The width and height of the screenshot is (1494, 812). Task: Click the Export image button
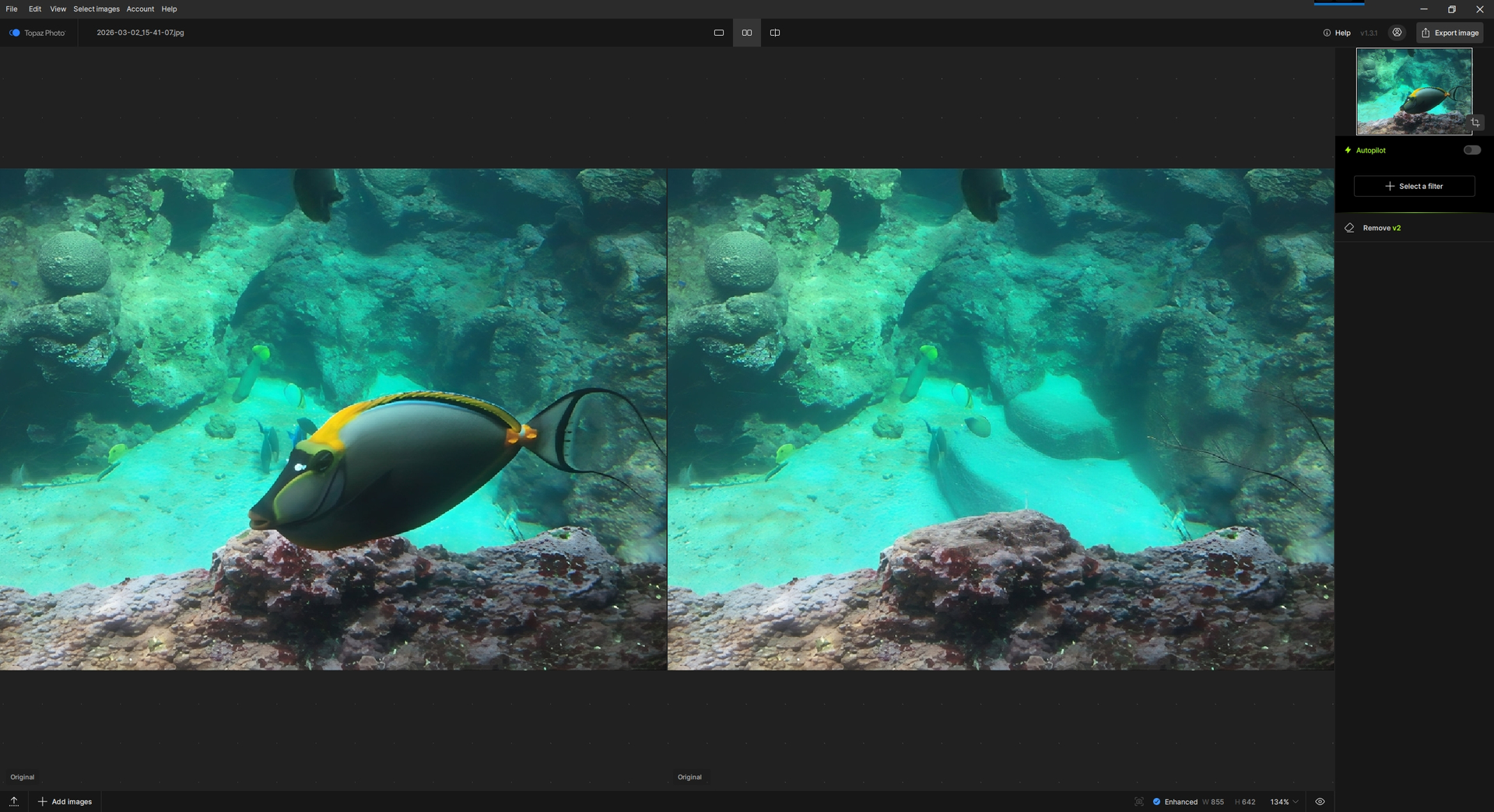(1450, 33)
